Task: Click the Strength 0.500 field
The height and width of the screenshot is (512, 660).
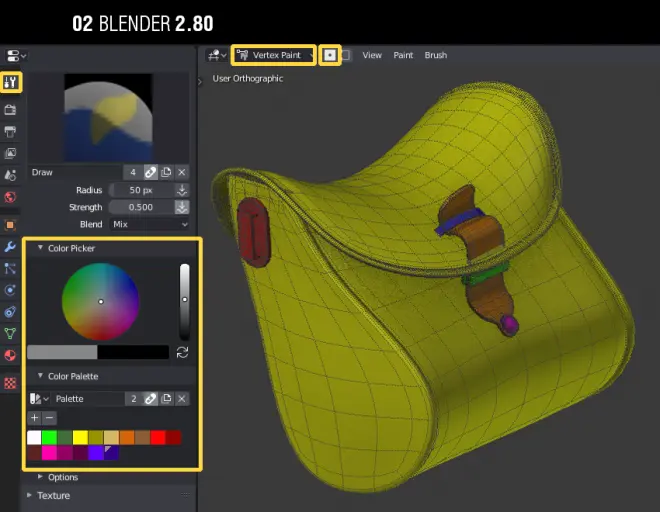Action: point(141,207)
